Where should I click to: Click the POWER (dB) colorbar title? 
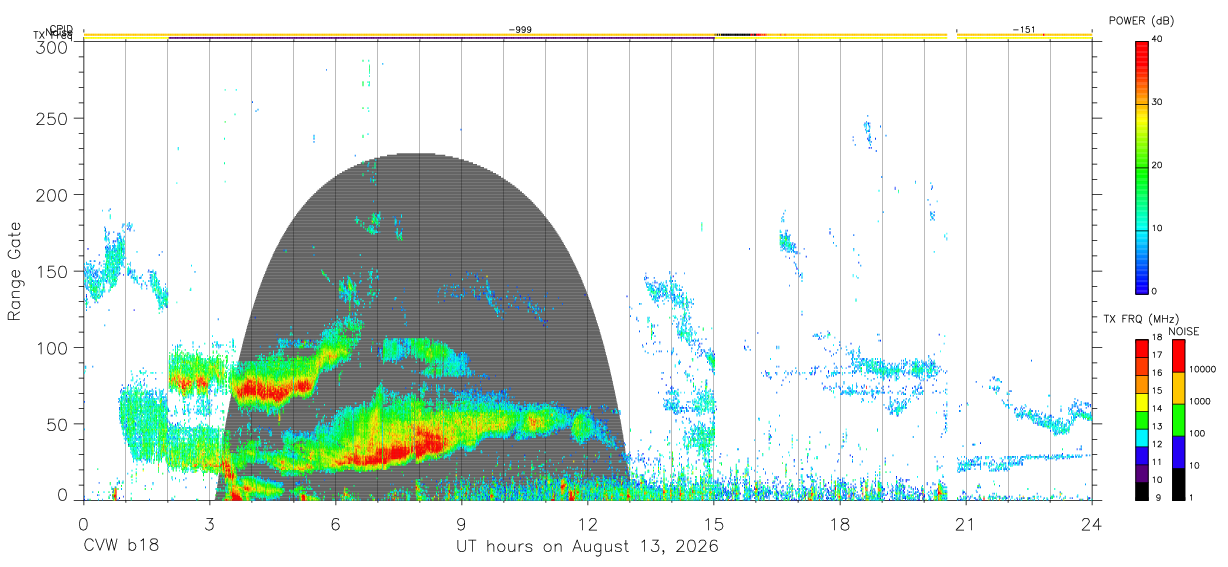click(1141, 21)
